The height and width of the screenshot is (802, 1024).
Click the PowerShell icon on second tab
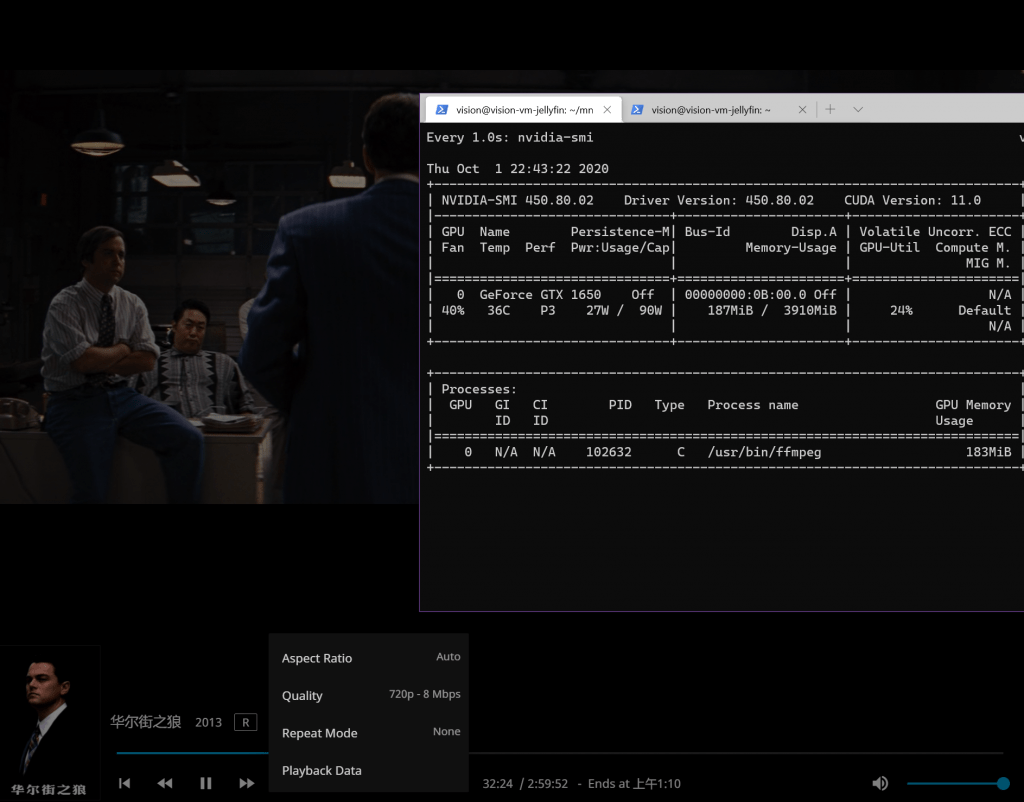[637, 110]
